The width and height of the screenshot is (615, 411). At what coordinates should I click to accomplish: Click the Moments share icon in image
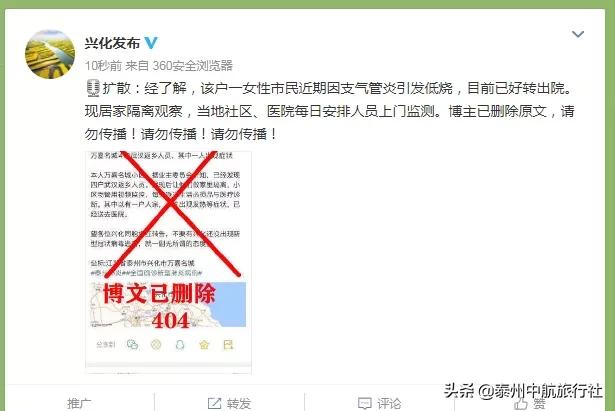click(x=156, y=345)
